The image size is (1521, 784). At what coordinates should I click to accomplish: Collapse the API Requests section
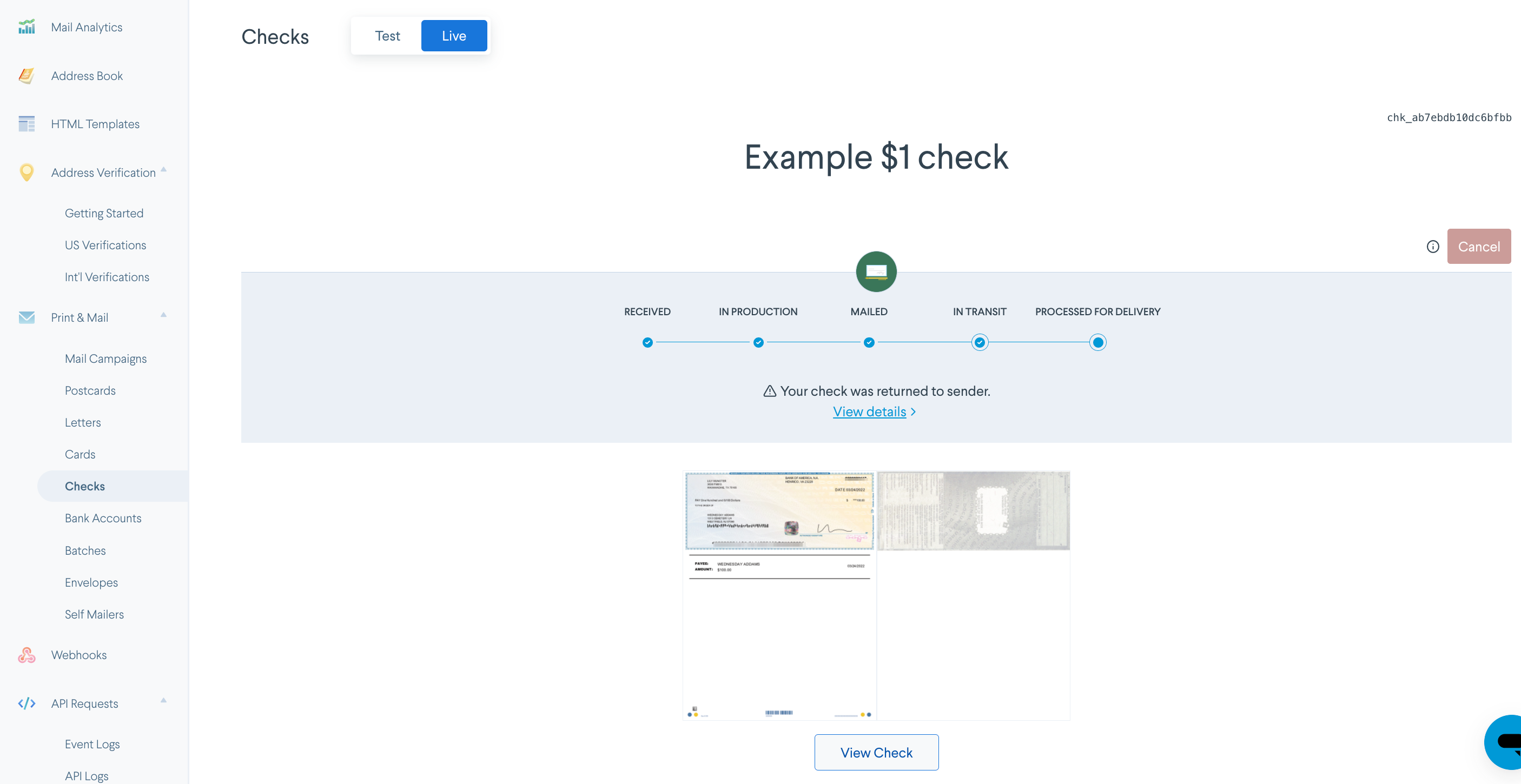[x=163, y=700]
